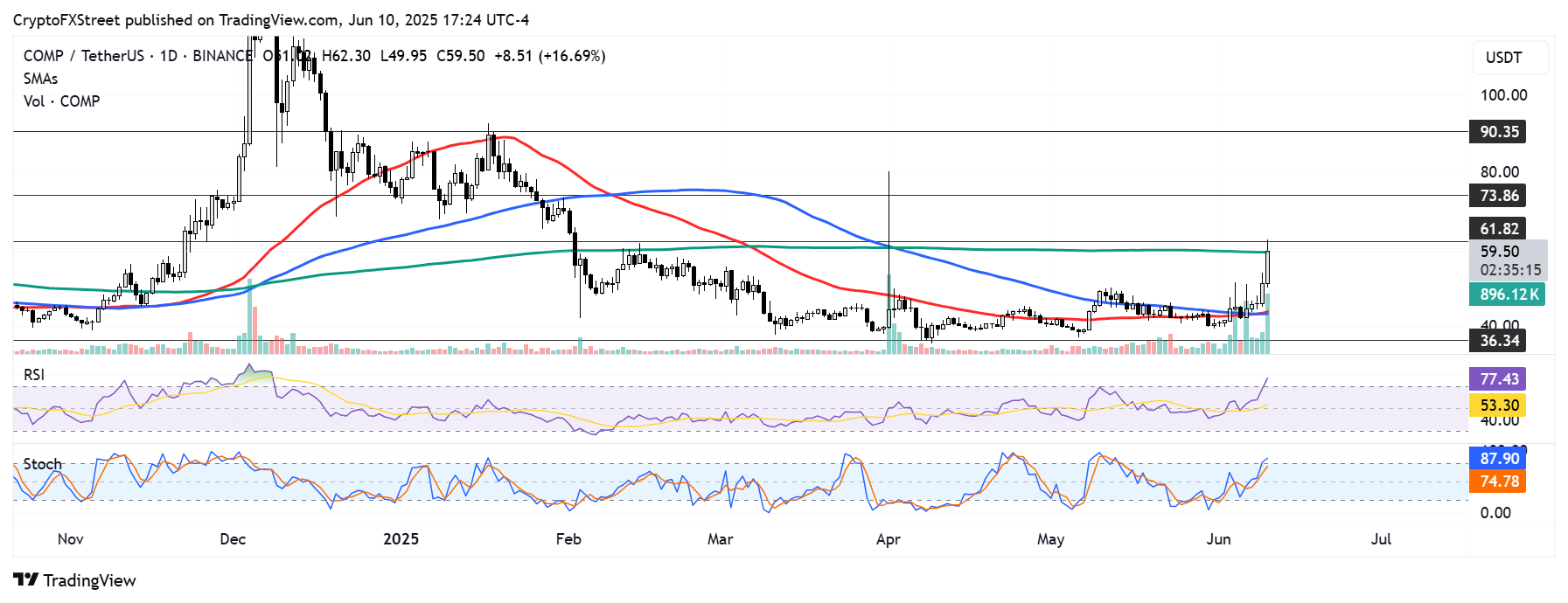The height and width of the screenshot is (603, 1568).
Task: Select the SMAs indicator legend
Action: (41, 79)
